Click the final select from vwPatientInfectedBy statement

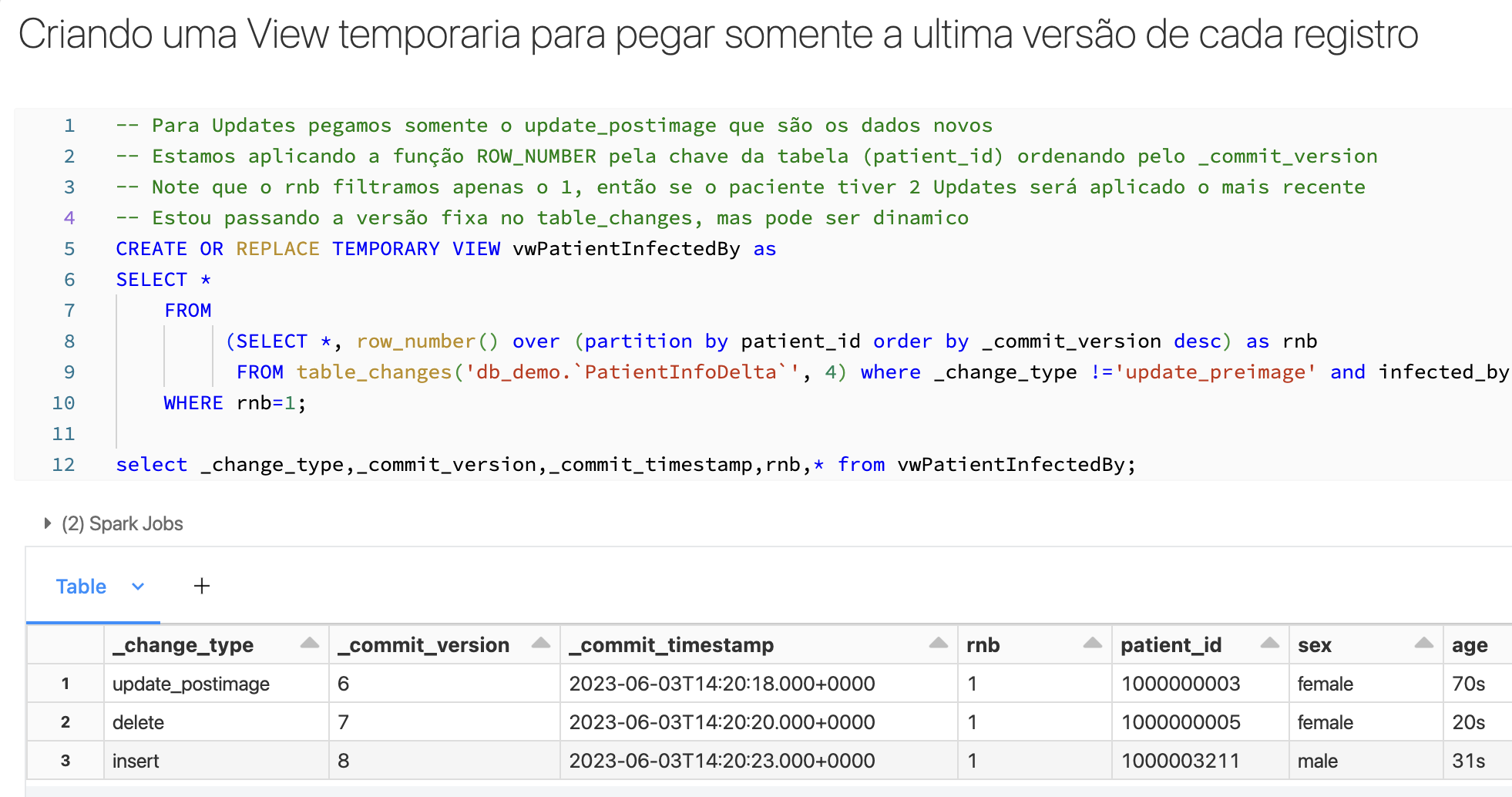(626, 465)
